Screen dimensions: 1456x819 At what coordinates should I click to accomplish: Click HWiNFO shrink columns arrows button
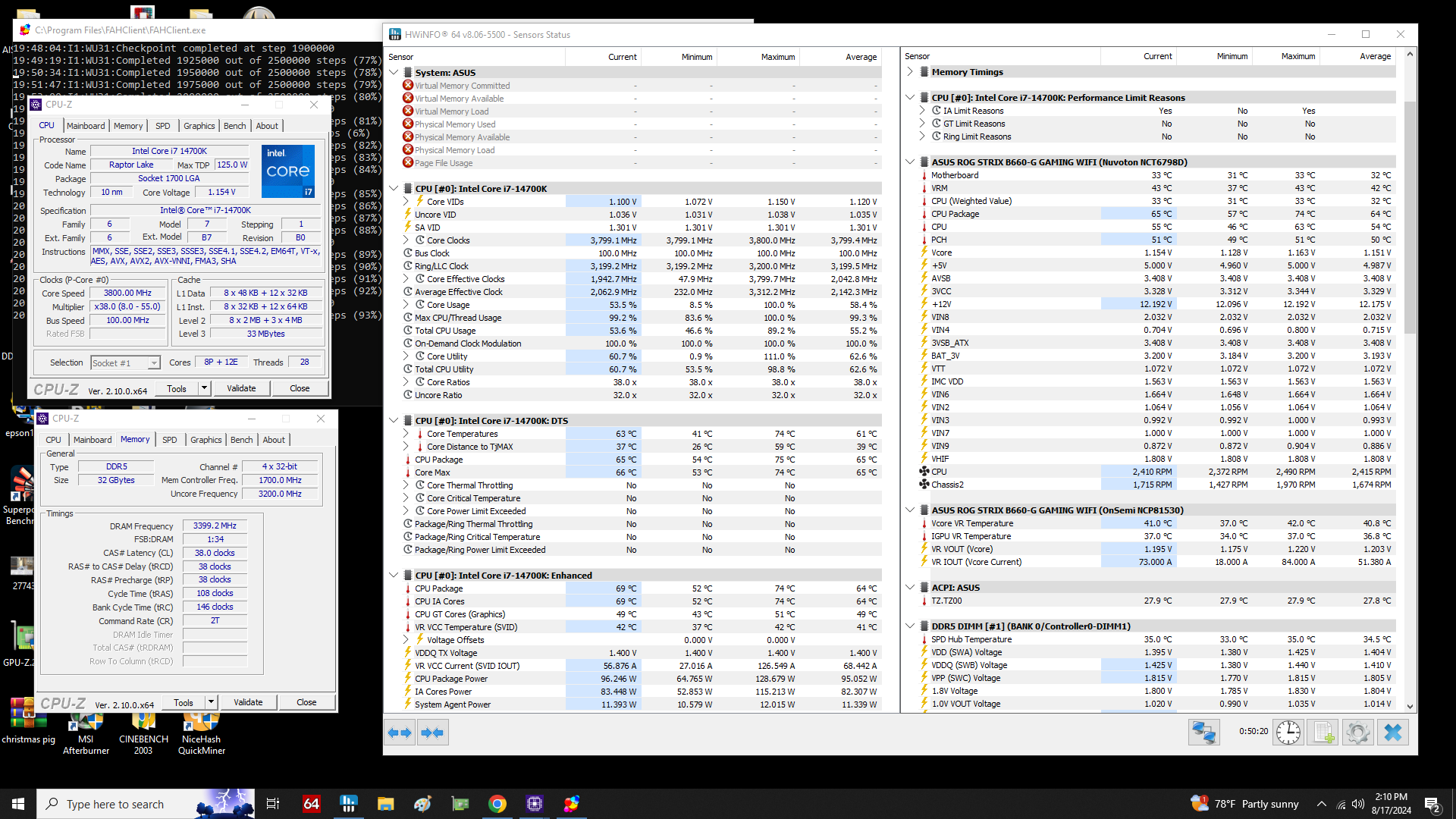point(432,733)
